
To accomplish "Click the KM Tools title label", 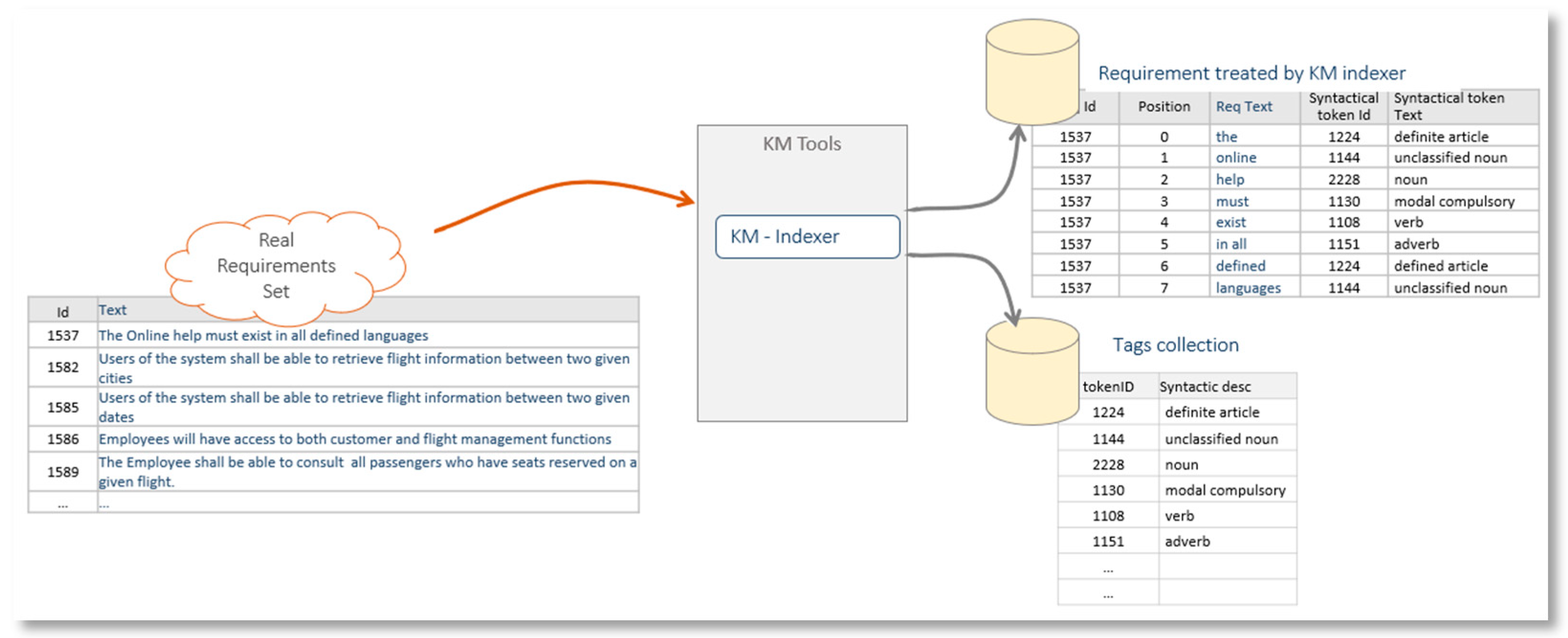I will pyautogui.click(x=801, y=144).
